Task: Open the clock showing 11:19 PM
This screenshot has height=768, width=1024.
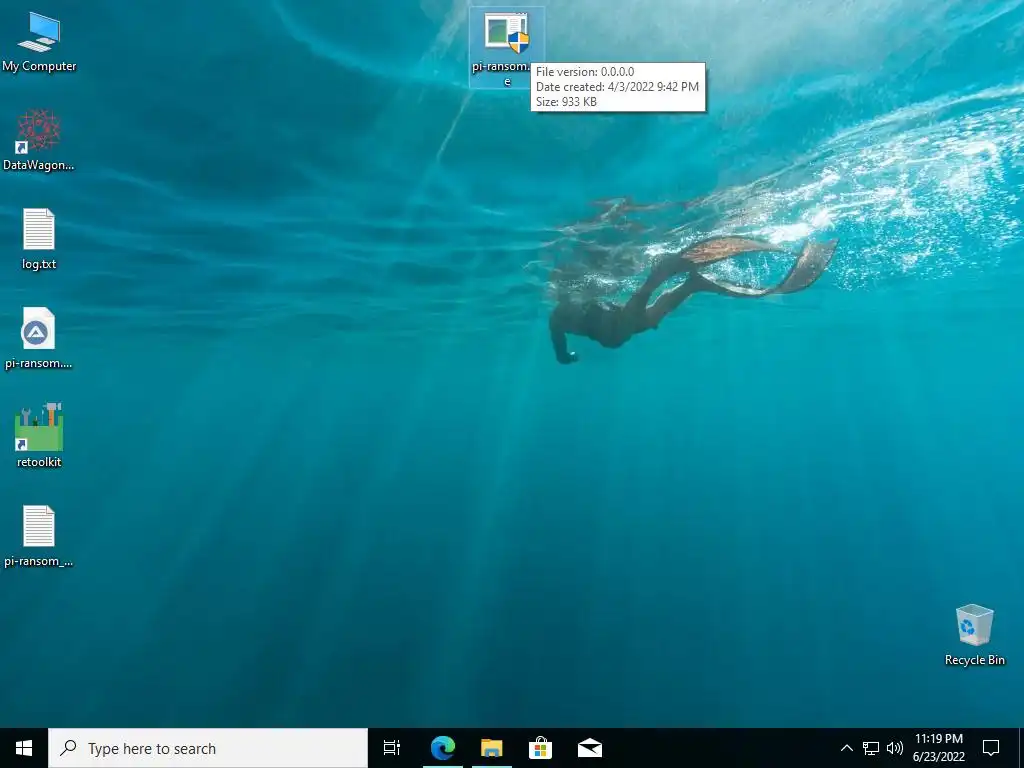Action: (x=938, y=748)
